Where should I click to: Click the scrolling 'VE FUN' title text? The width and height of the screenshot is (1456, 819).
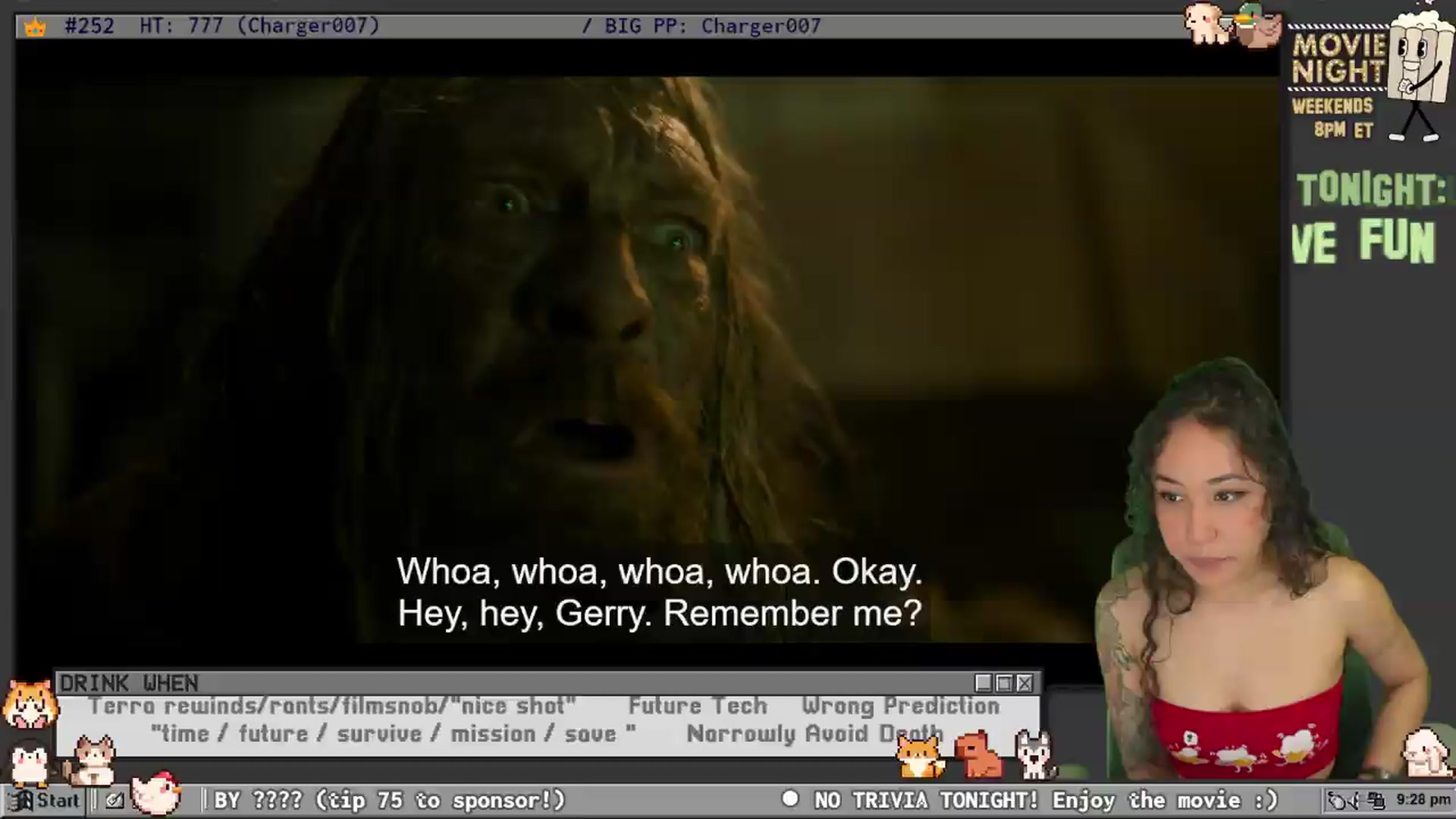pos(1363,242)
